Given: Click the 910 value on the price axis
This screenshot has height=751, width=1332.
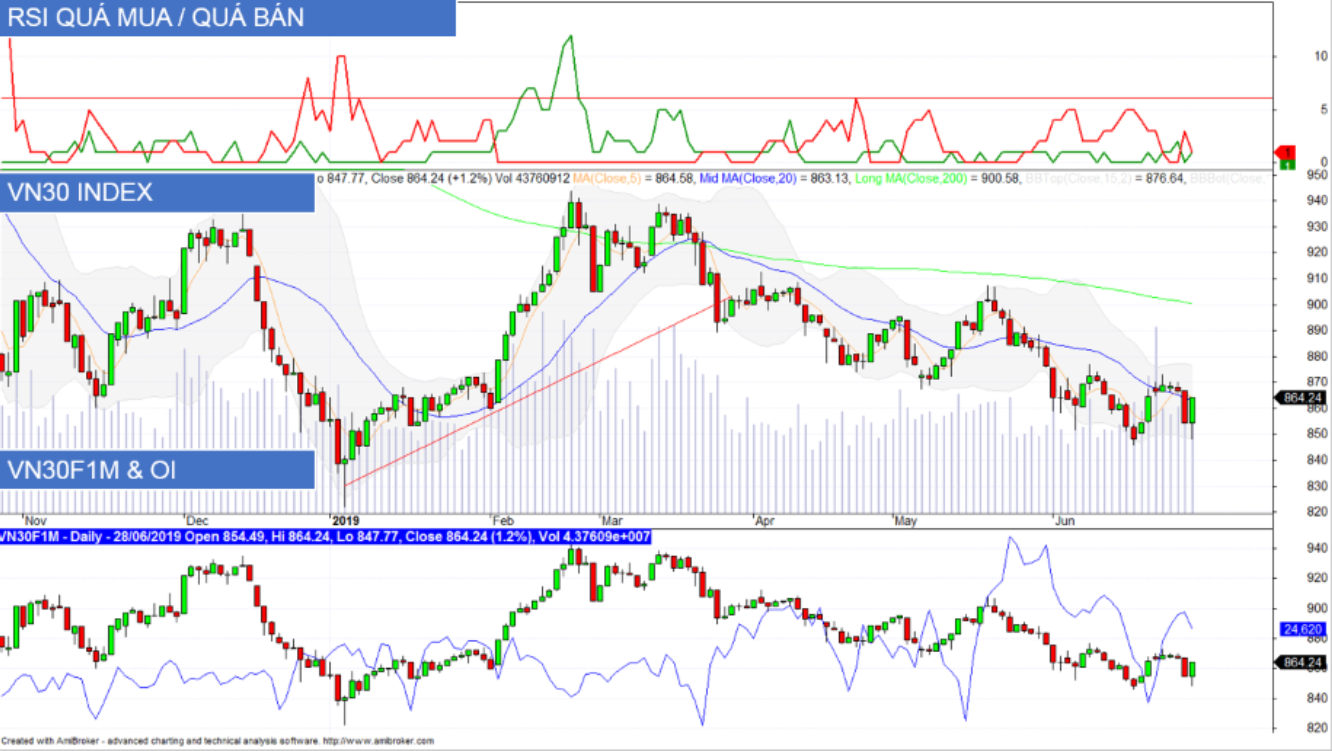Looking at the screenshot, I should [x=1317, y=279].
